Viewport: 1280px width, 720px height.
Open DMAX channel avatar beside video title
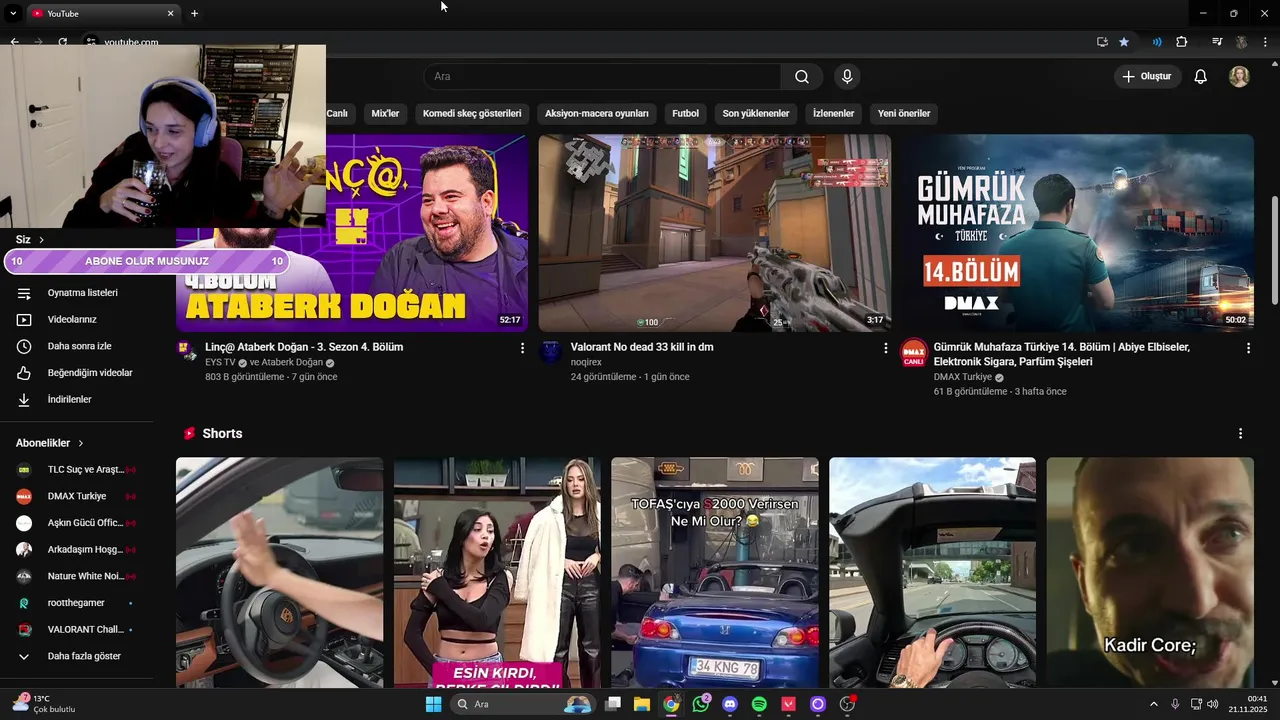pos(914,353)
